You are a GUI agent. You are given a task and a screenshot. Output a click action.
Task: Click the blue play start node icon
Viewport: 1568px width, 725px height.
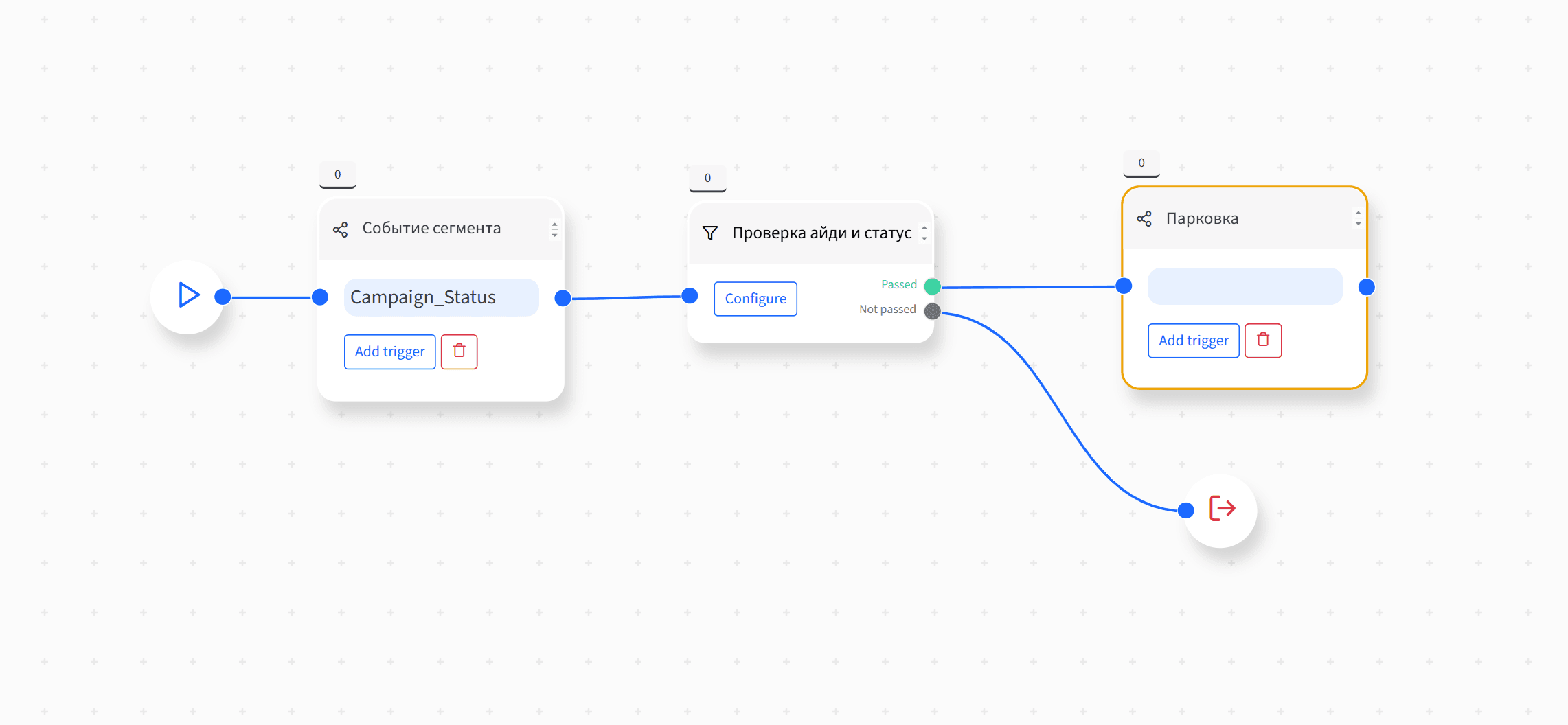coord(189,295)
